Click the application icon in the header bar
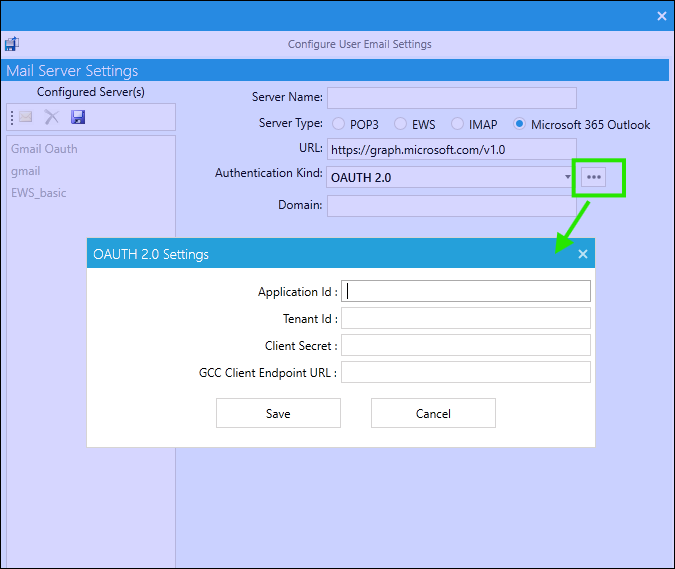675x569 pixels. (12, 43)
